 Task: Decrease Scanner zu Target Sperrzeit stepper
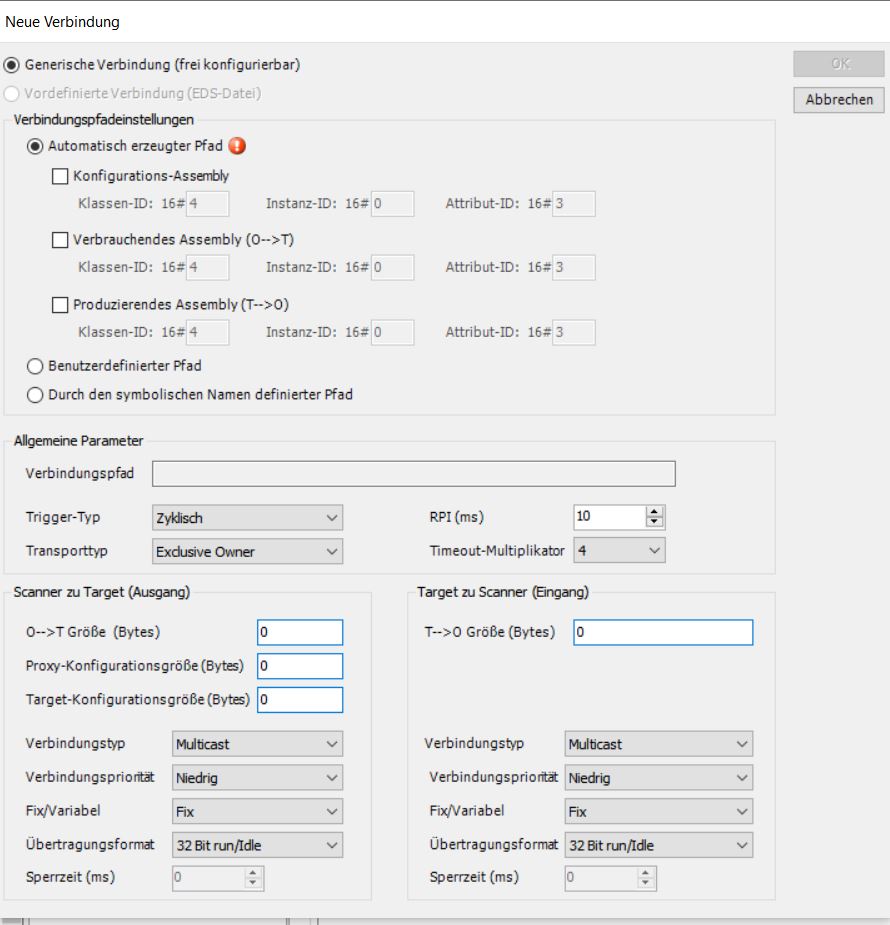point(253,883)
